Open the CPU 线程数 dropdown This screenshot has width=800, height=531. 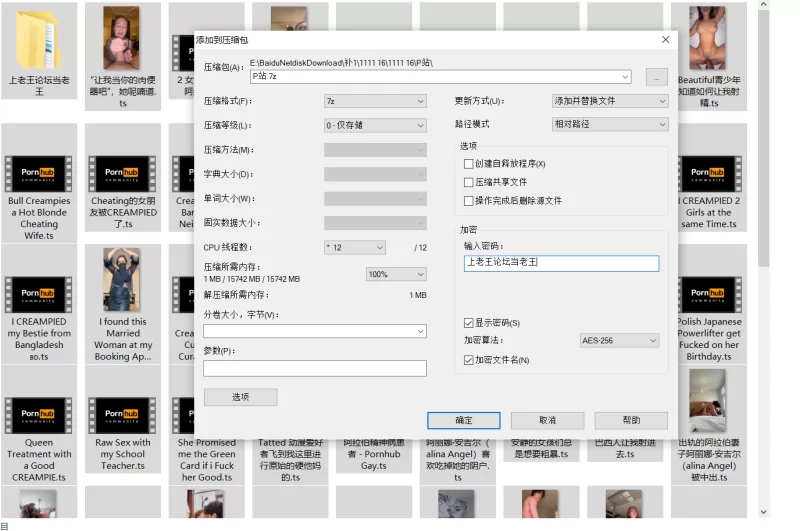point(354,247)
